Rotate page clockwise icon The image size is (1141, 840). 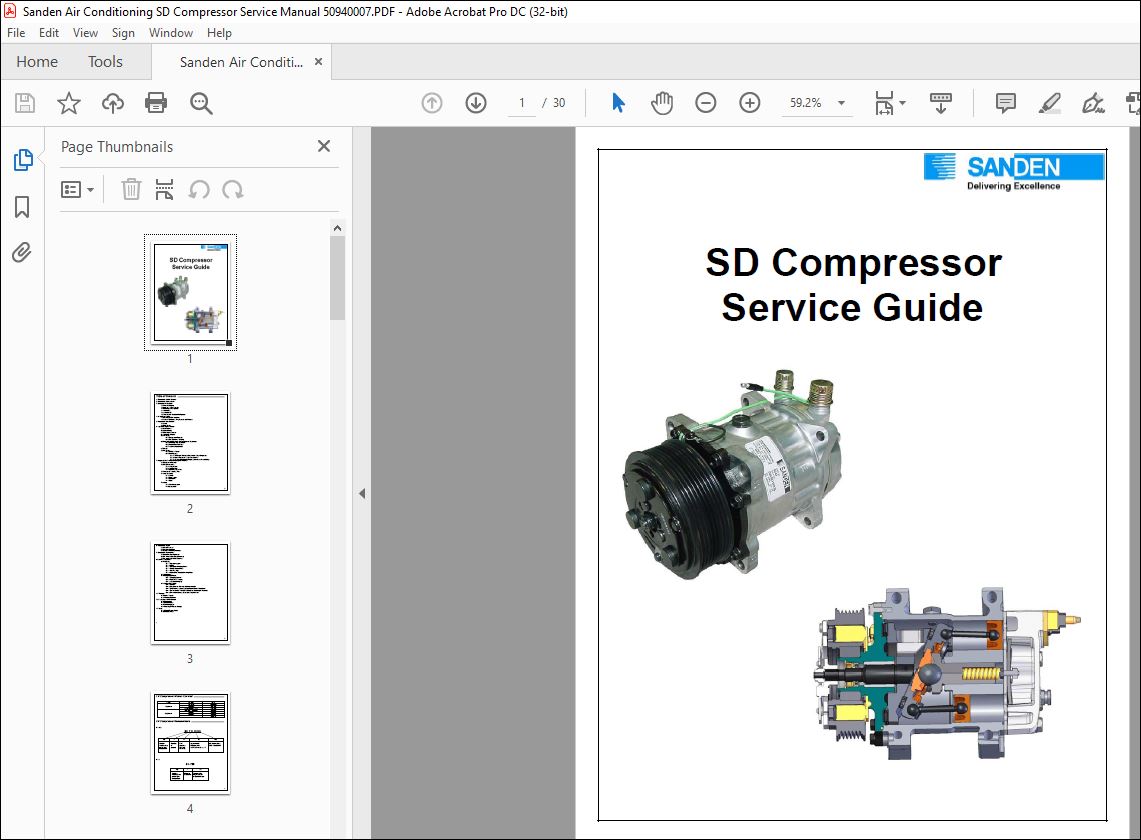pyautogui.click(x=233, y=190)
